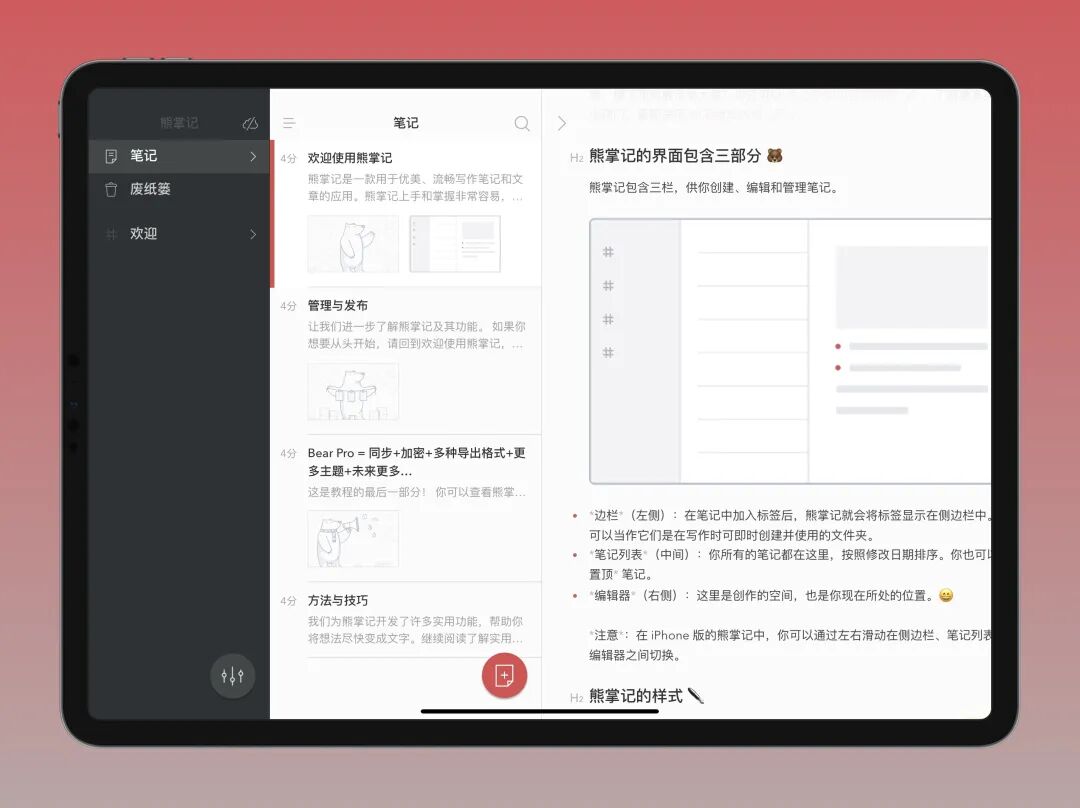Click paragraph 熊掌记包含三栏
1080x808 pixels.
coord(714,187)
